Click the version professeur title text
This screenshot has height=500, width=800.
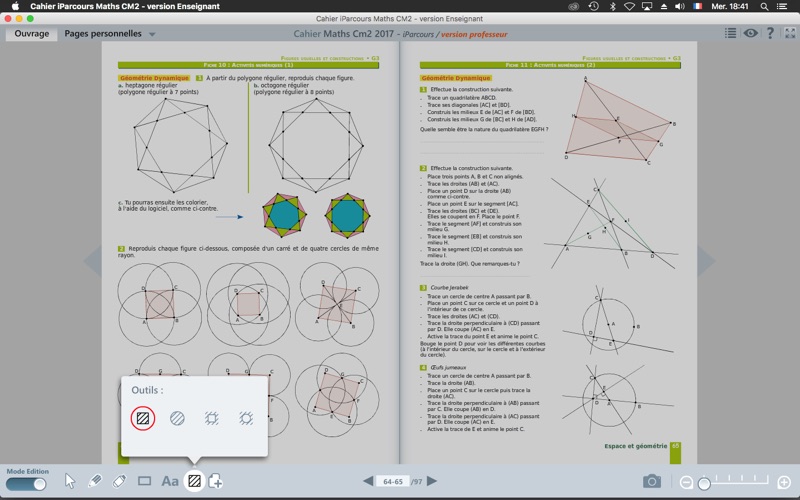(474, 34)
